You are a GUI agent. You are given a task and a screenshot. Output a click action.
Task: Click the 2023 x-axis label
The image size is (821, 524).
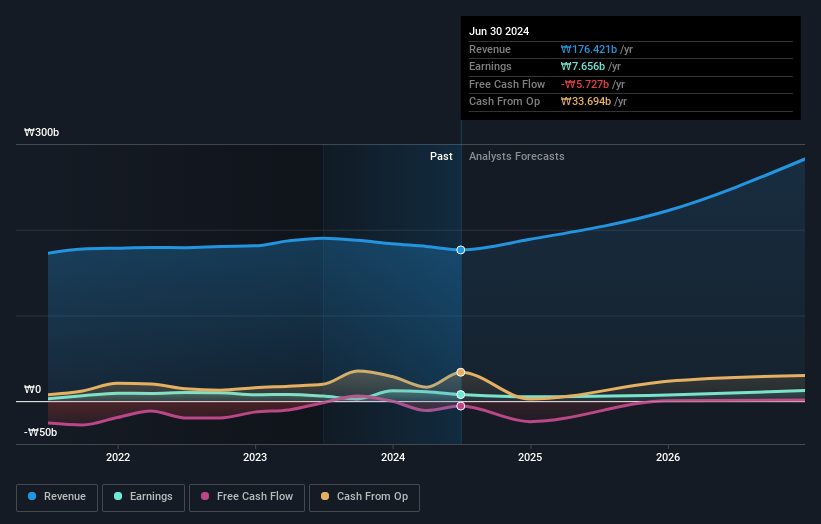(255, 457)
